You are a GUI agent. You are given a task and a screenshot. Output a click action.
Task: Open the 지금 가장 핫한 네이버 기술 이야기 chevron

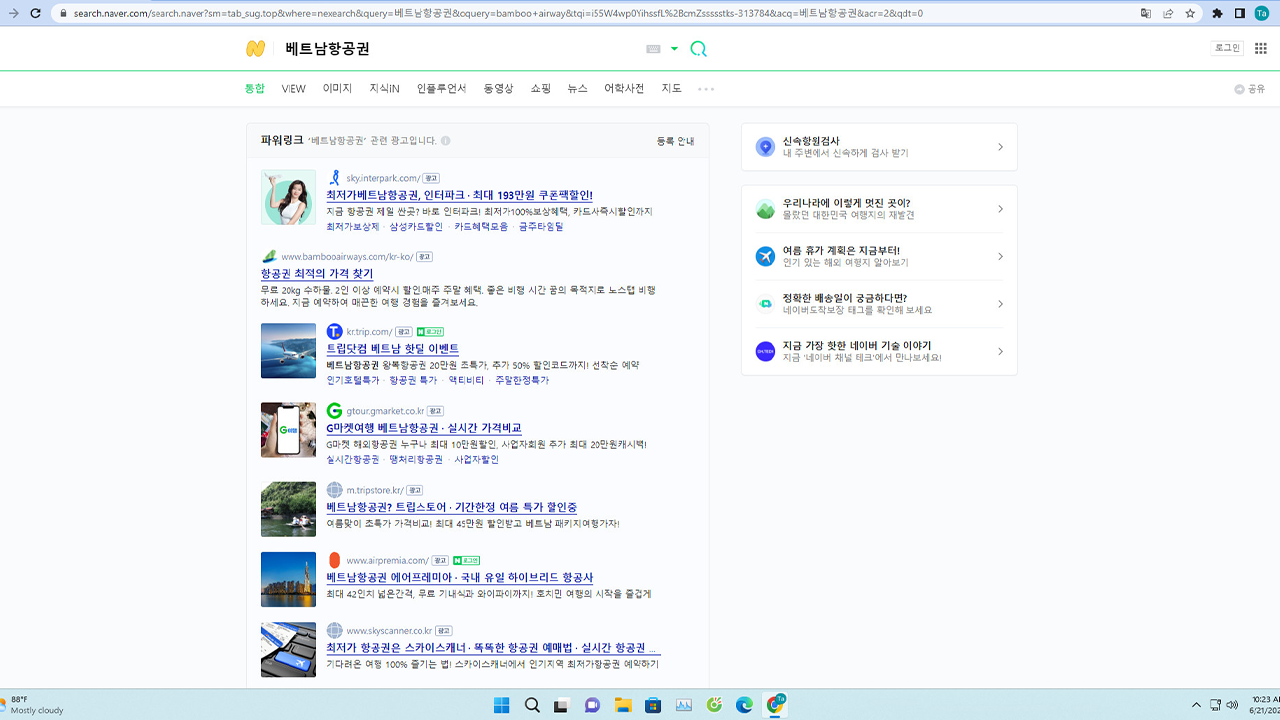(1000, 351)
